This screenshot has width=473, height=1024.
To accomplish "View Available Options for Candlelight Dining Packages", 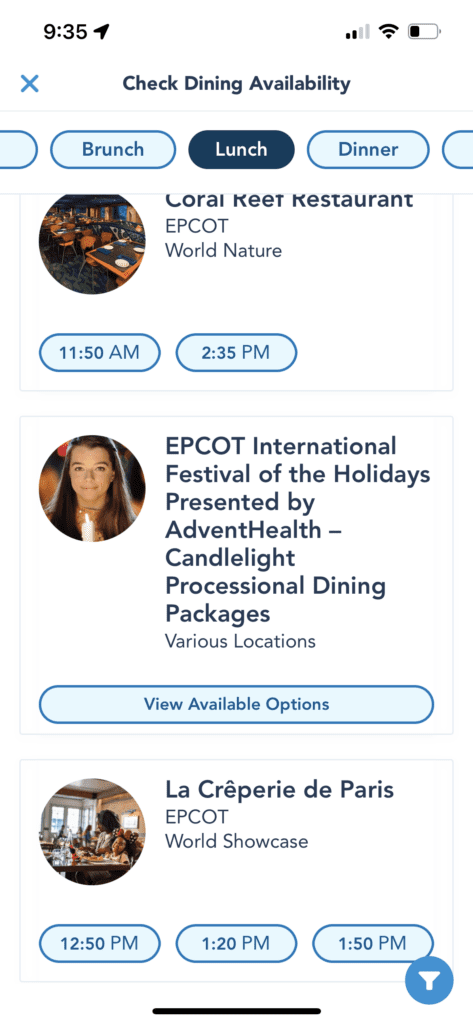I will coord(236,705).
